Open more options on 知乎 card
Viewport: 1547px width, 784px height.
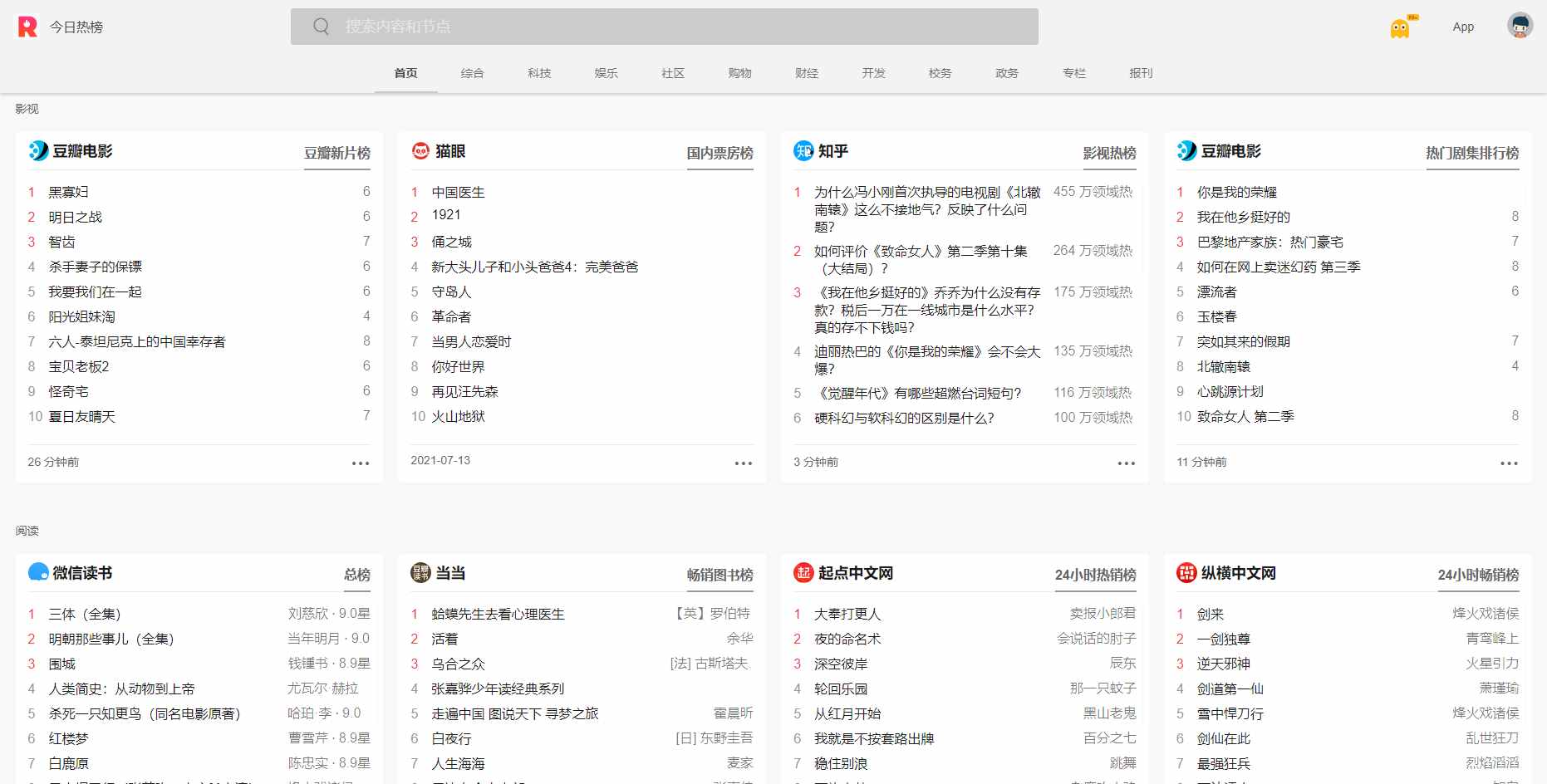click(1127, 463)
